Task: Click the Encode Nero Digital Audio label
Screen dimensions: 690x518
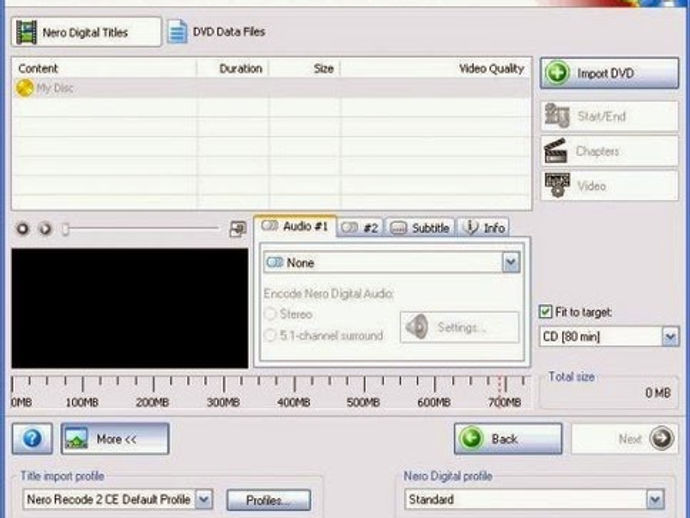Action: [x=328, y=294]
